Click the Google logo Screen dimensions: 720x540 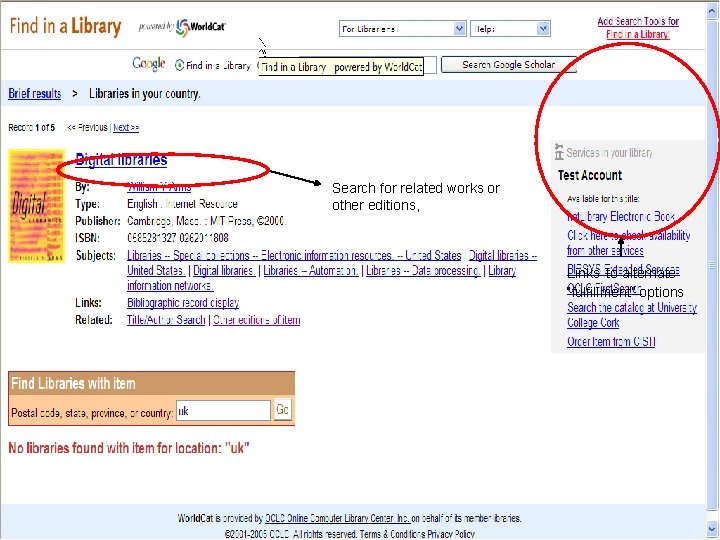[149, 63]
